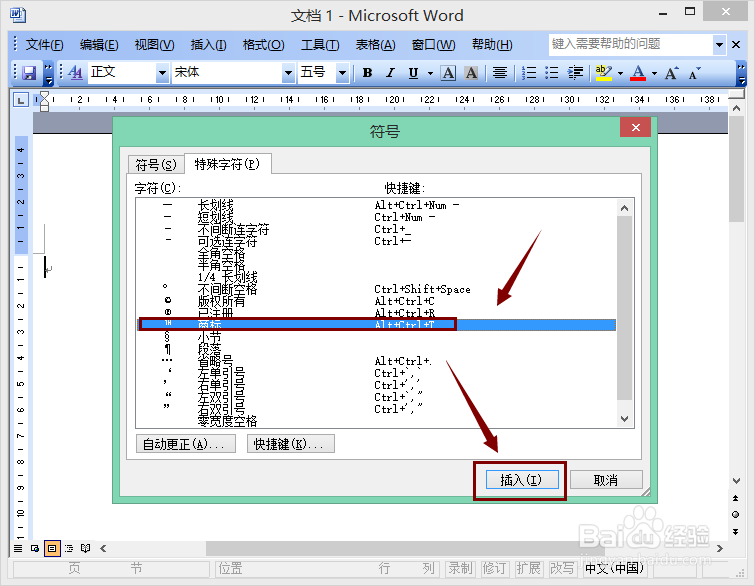Click increase indent icon
The height and width of the screenshot is (586, 755).
click(x=575, y=73)
